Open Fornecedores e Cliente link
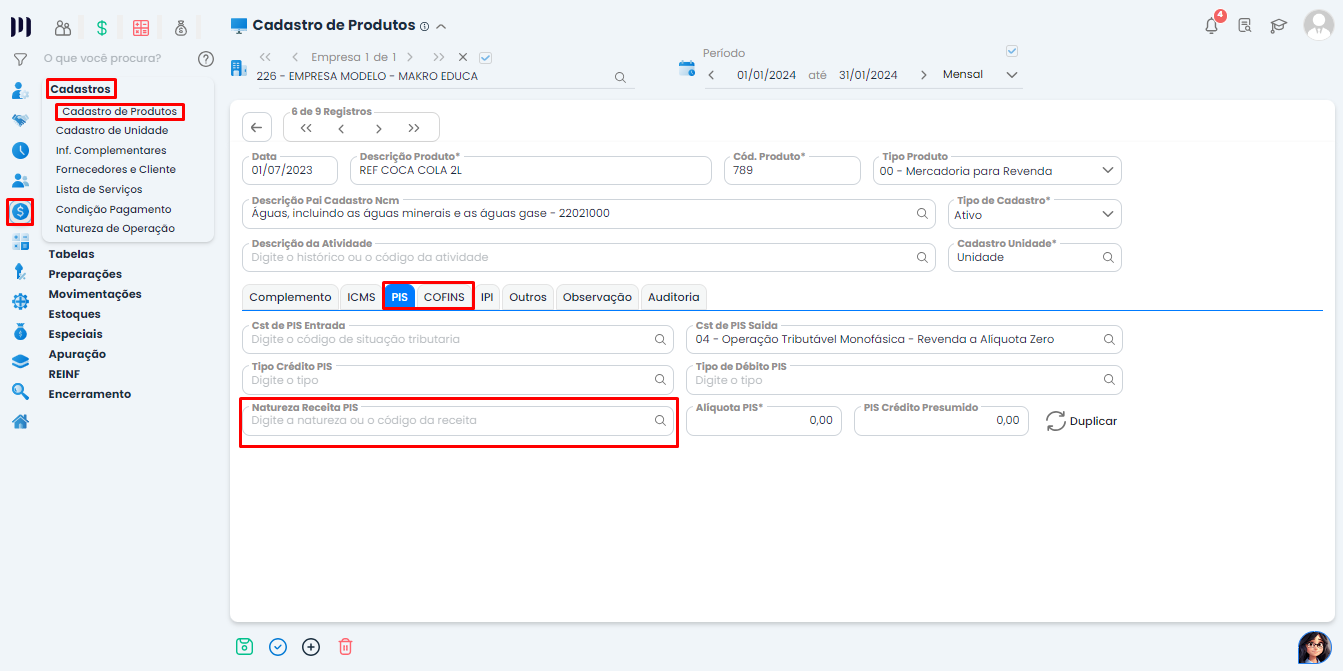The width and height of the screenshot is (1343, 671). [x=115, y=170]
